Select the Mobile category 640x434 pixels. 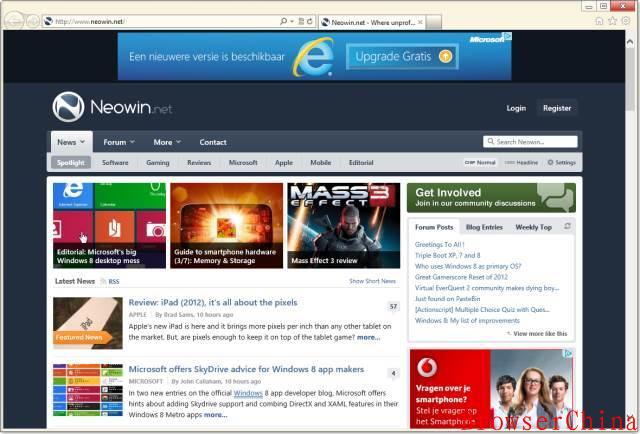pos(320,162)
